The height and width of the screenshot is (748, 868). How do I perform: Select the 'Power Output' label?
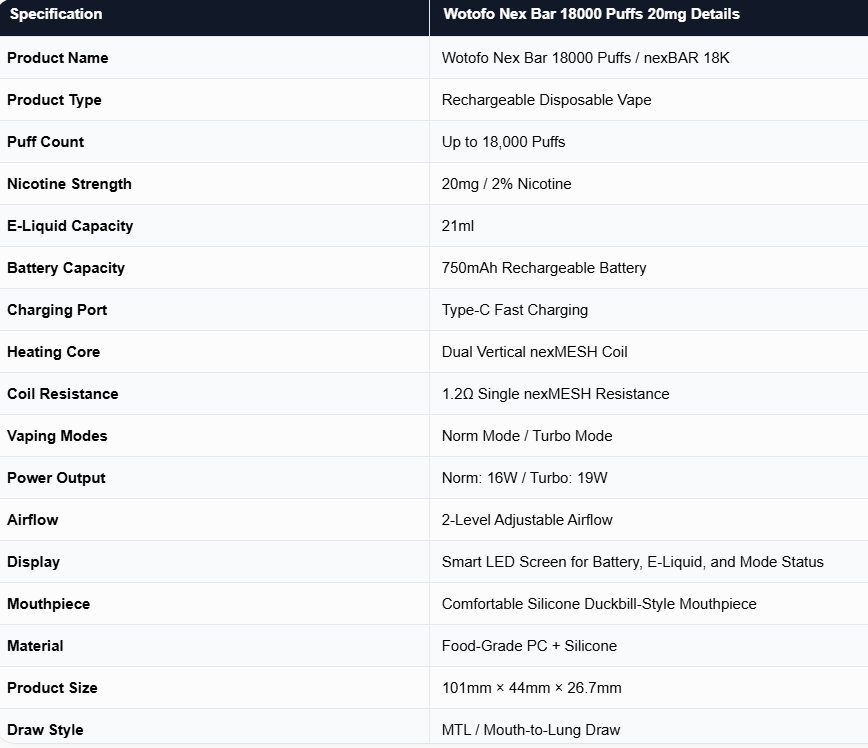click(x=56, y=478)
